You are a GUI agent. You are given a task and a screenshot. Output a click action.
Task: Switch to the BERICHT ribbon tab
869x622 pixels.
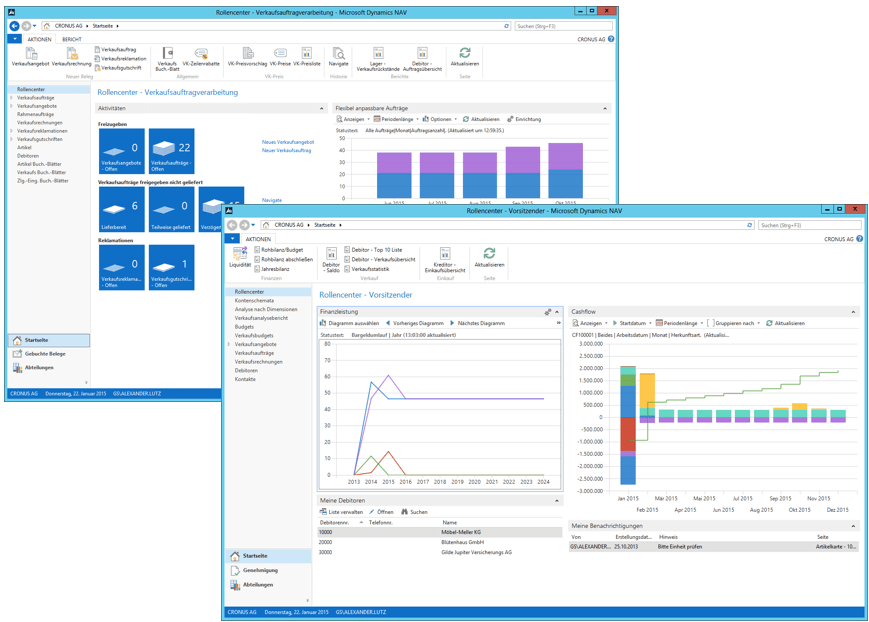point(72,39)
